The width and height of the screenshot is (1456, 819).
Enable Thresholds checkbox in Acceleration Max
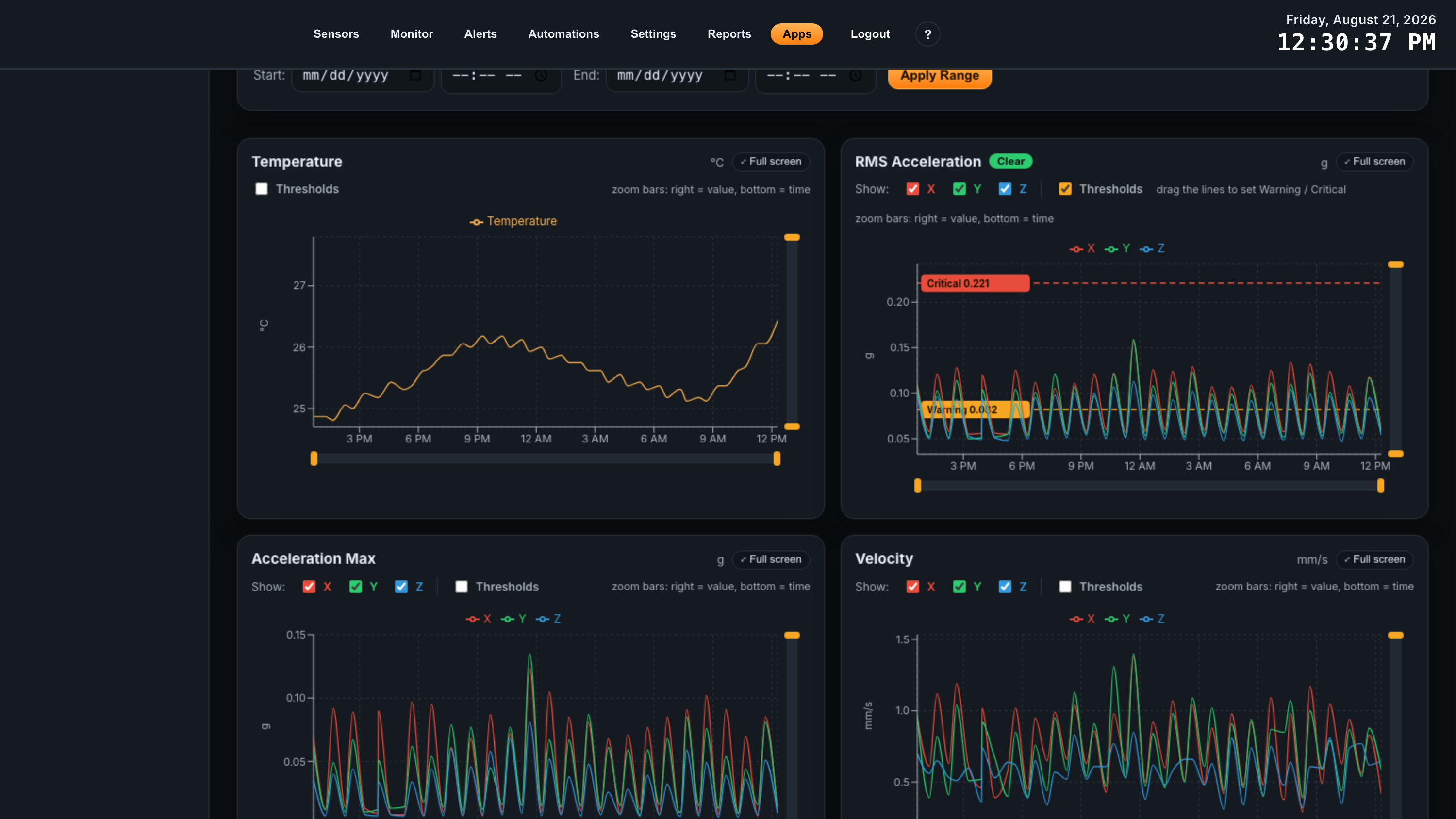(461, 587)
